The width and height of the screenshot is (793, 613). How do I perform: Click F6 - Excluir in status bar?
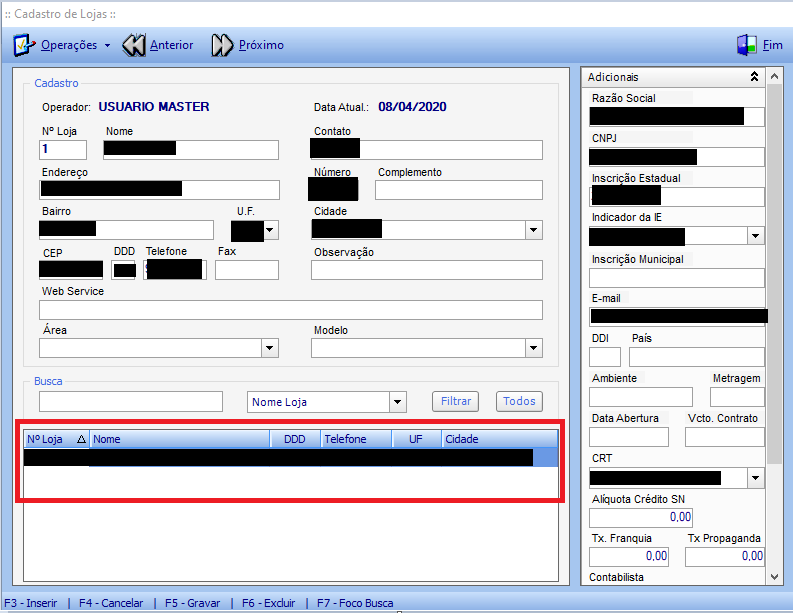(x=269, y=603)
